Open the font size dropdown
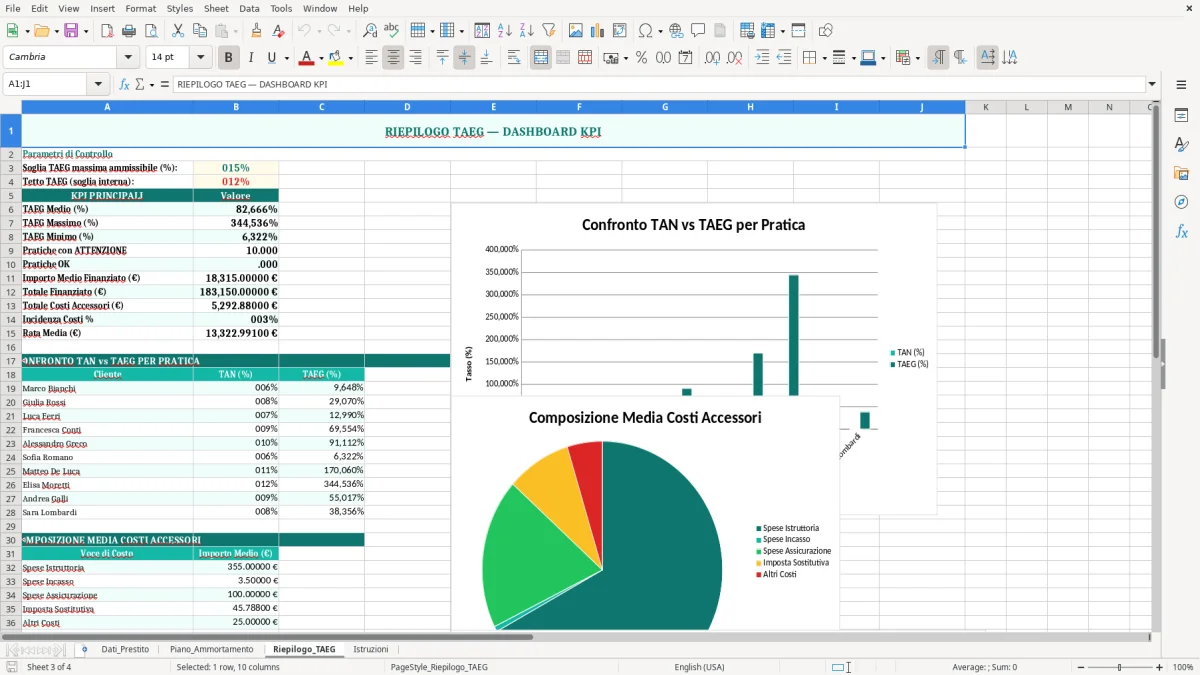The width and height of the screenshot is (1200, 675). pos(200,58)
